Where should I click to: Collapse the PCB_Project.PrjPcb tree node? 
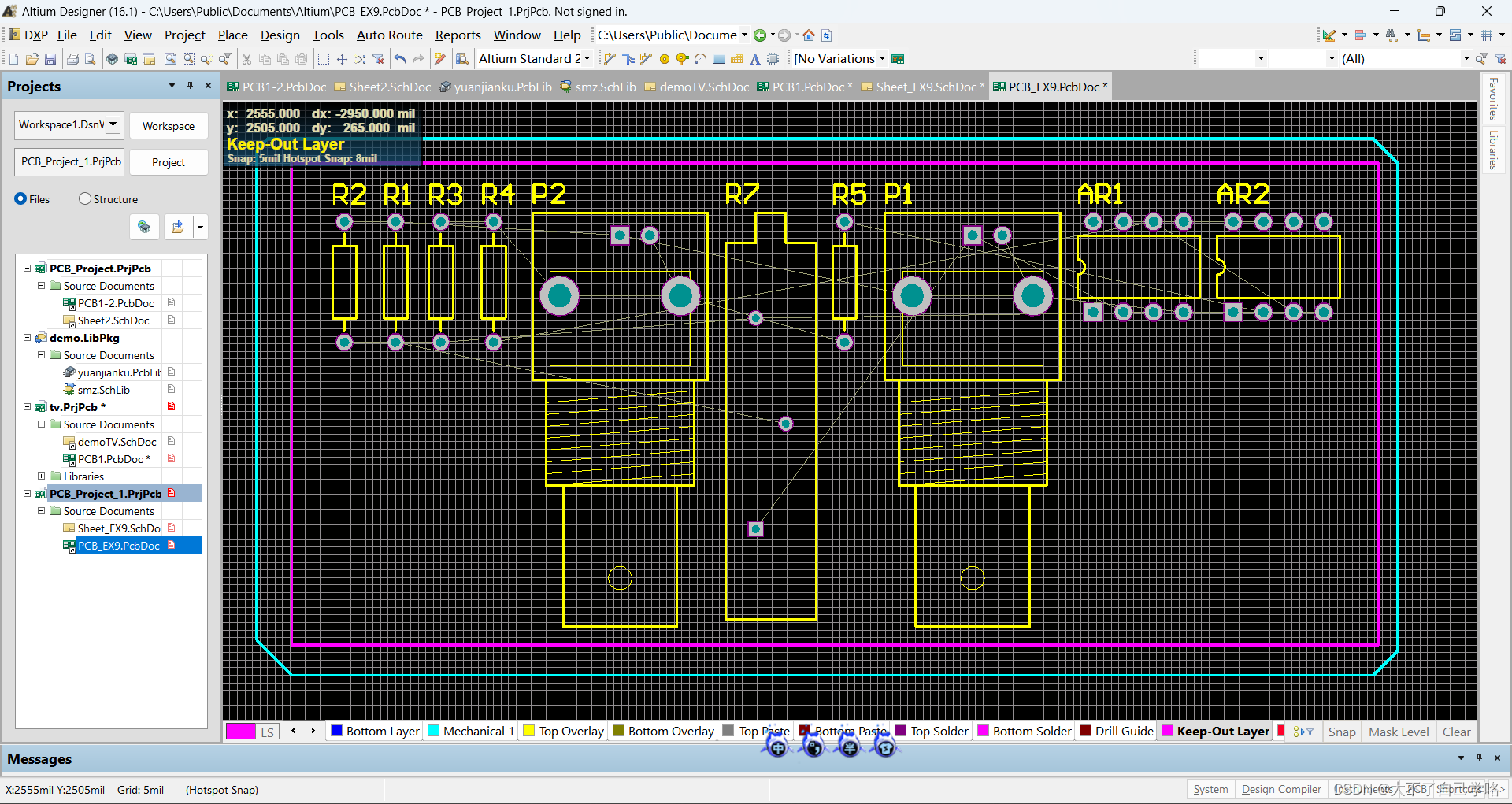pyautogui.click(x=27, y=269)
